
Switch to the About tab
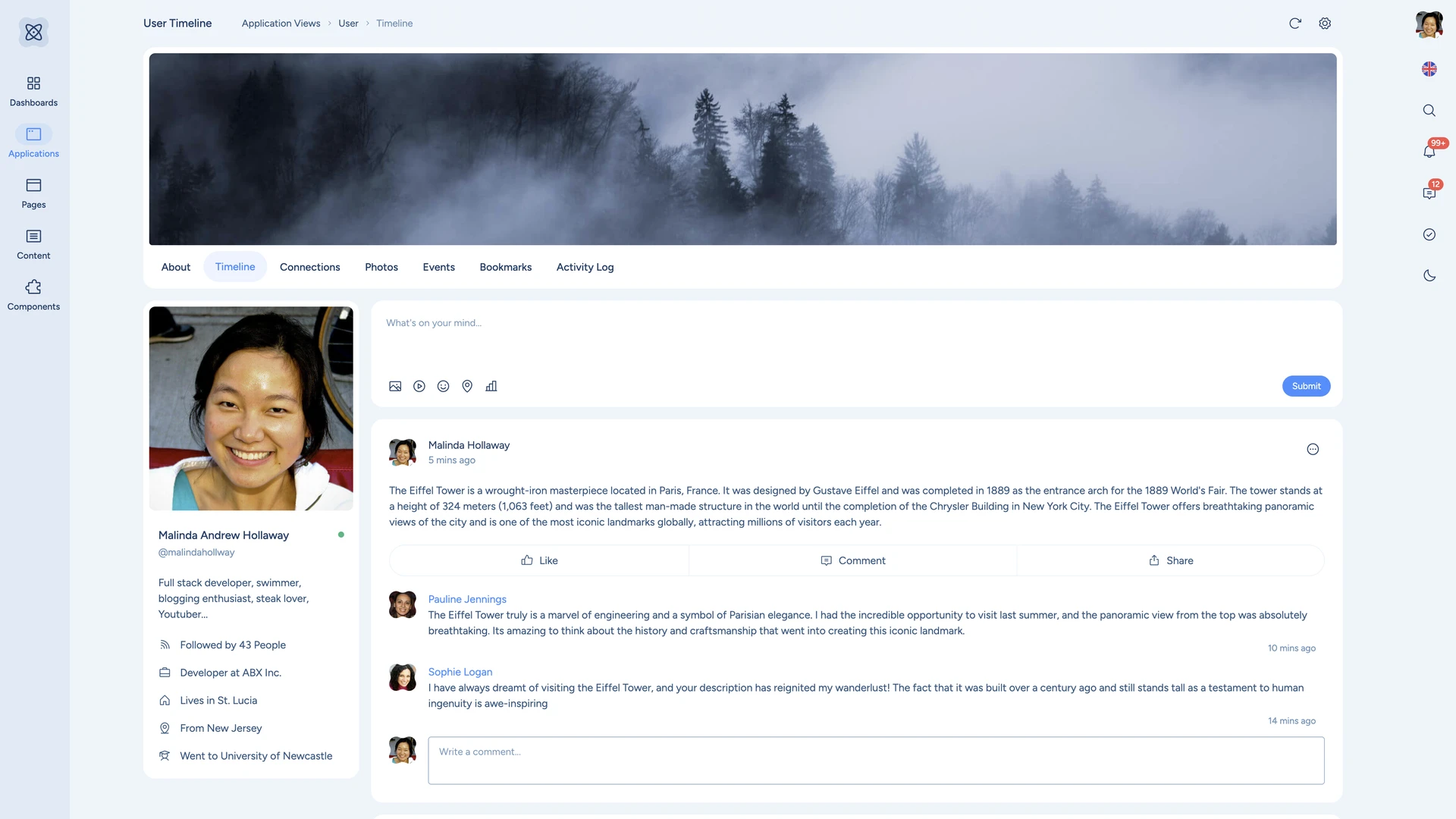[175, 267]
